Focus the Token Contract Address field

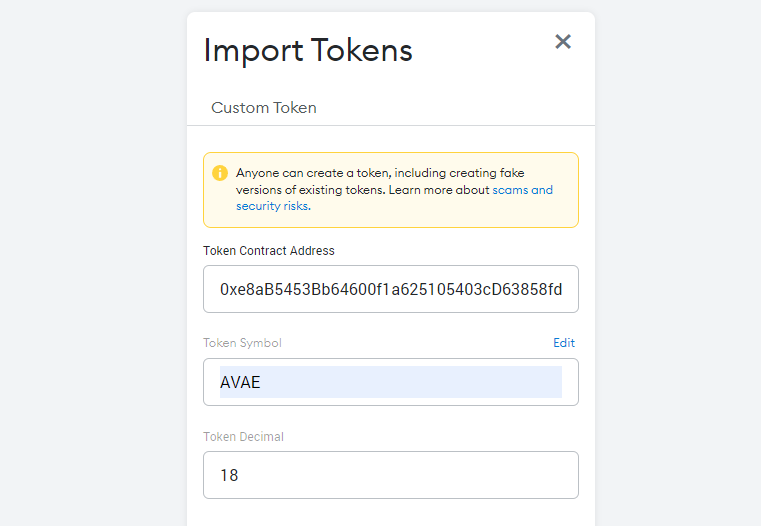(391, 289)
